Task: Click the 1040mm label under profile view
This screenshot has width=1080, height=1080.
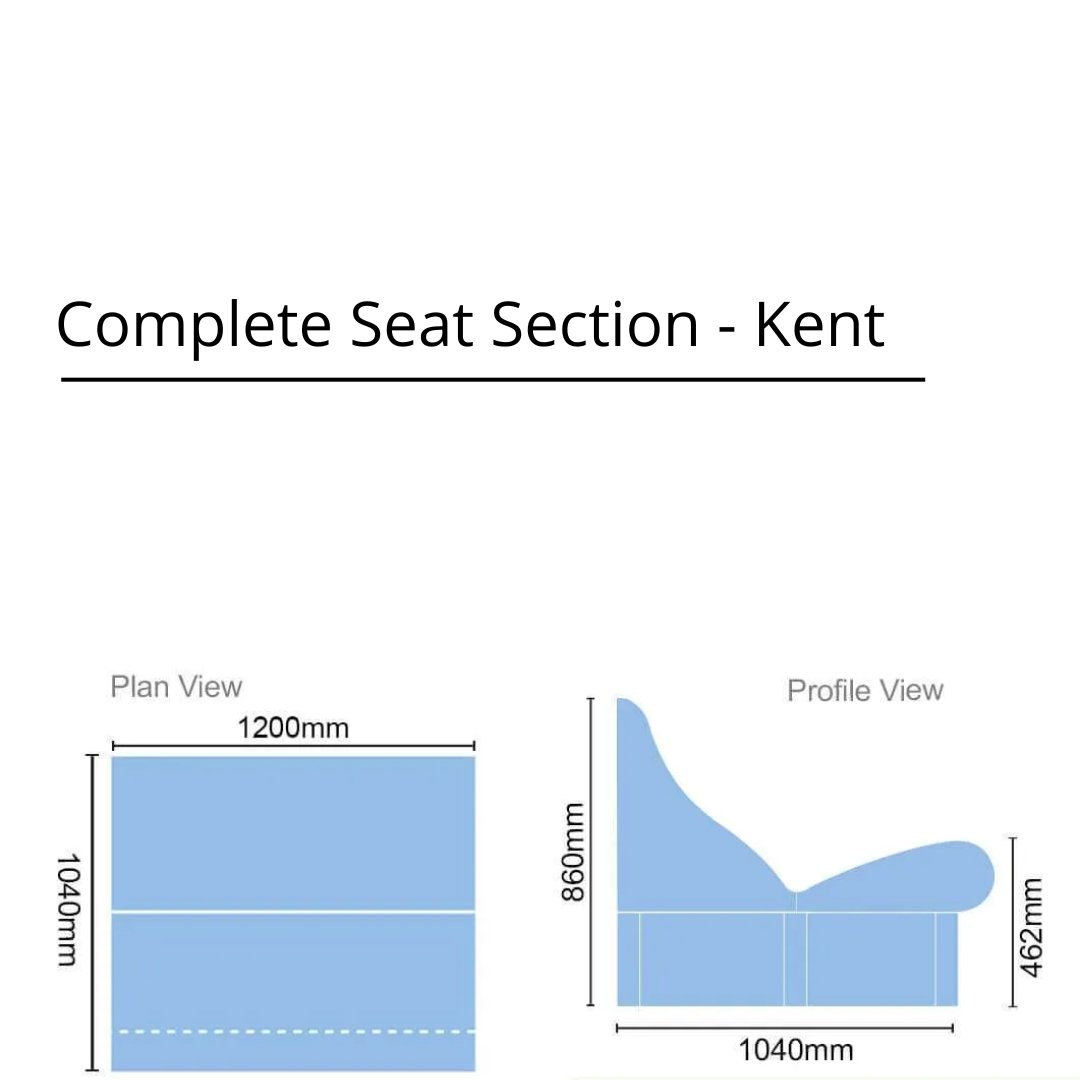Action: click(x=796, y=1050)
